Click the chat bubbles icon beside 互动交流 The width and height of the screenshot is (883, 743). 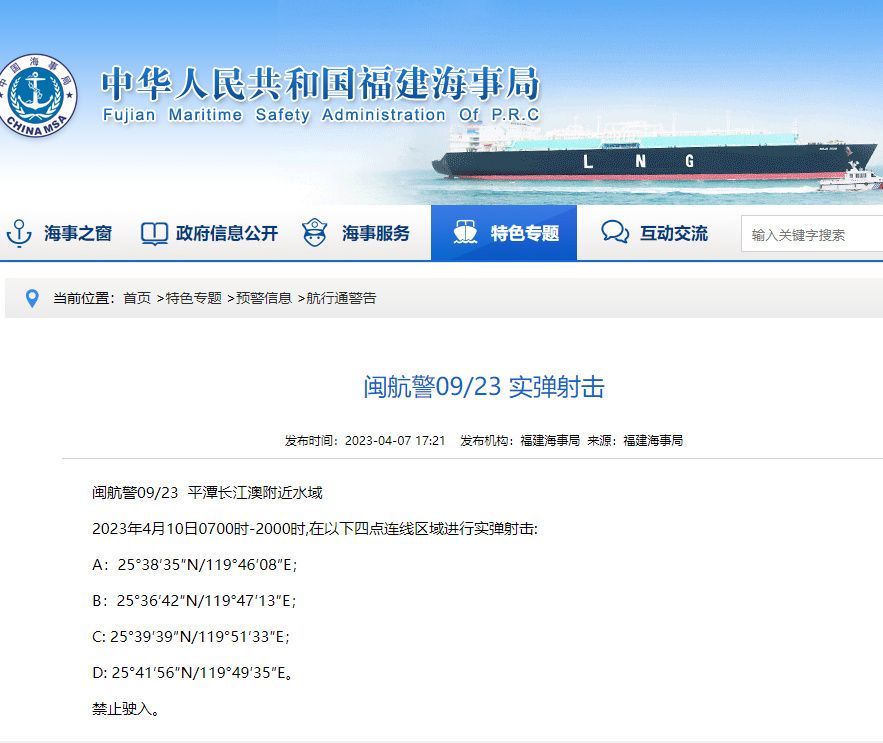pyautogui.click(x=614, y=232)
